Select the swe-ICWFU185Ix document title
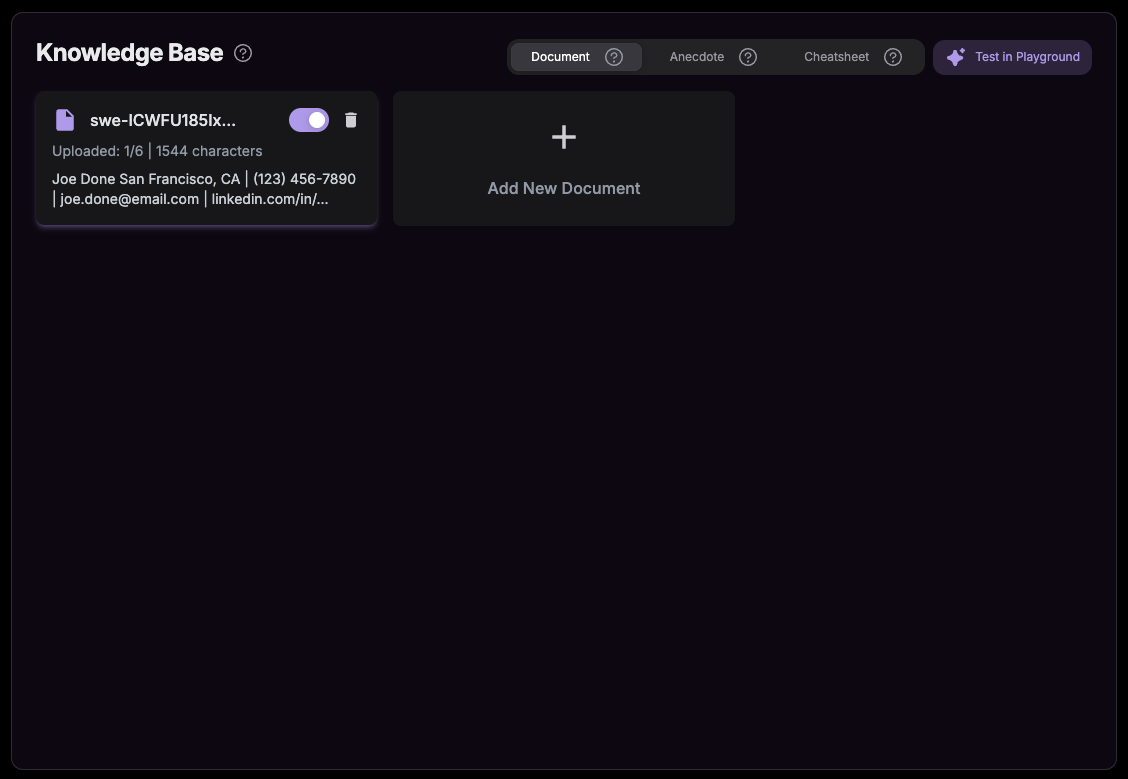 [x=163, y=119]
